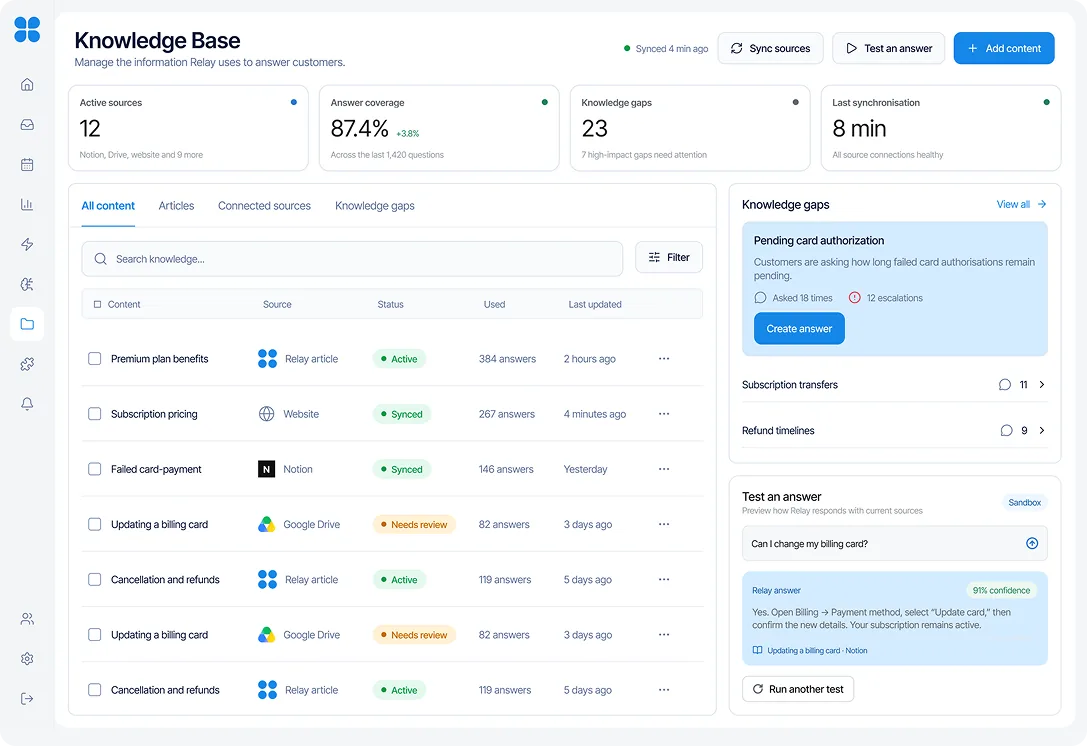Check the Premium plan benefits checkbox
The height and width of the screenshot is (746, 1087).
tap(94, 358)
